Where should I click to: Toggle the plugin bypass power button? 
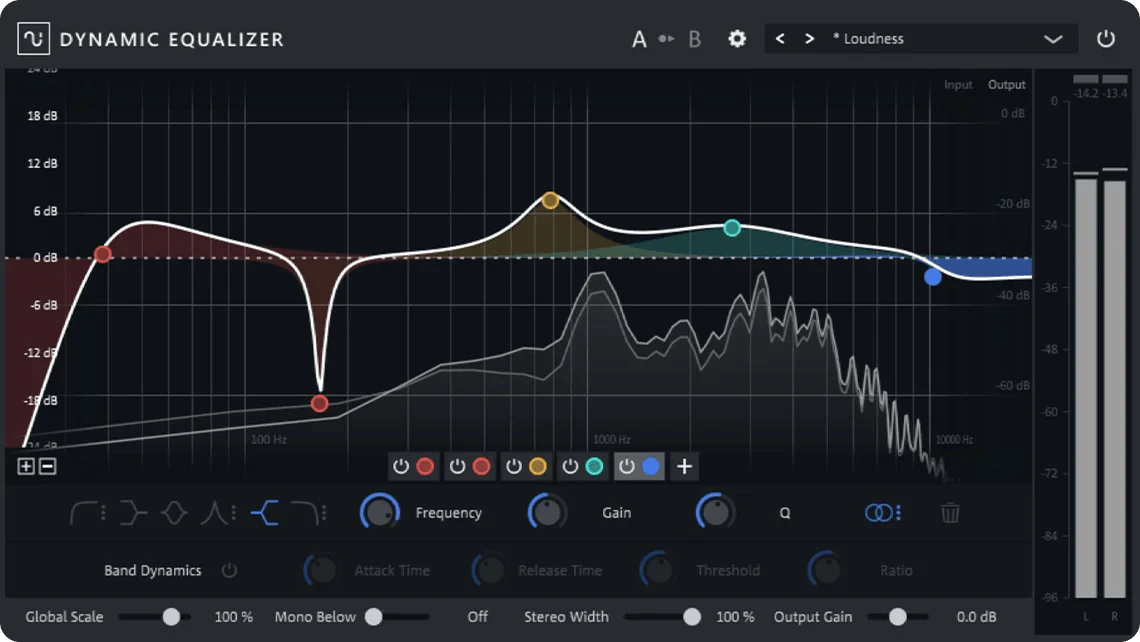point(1105,39)
